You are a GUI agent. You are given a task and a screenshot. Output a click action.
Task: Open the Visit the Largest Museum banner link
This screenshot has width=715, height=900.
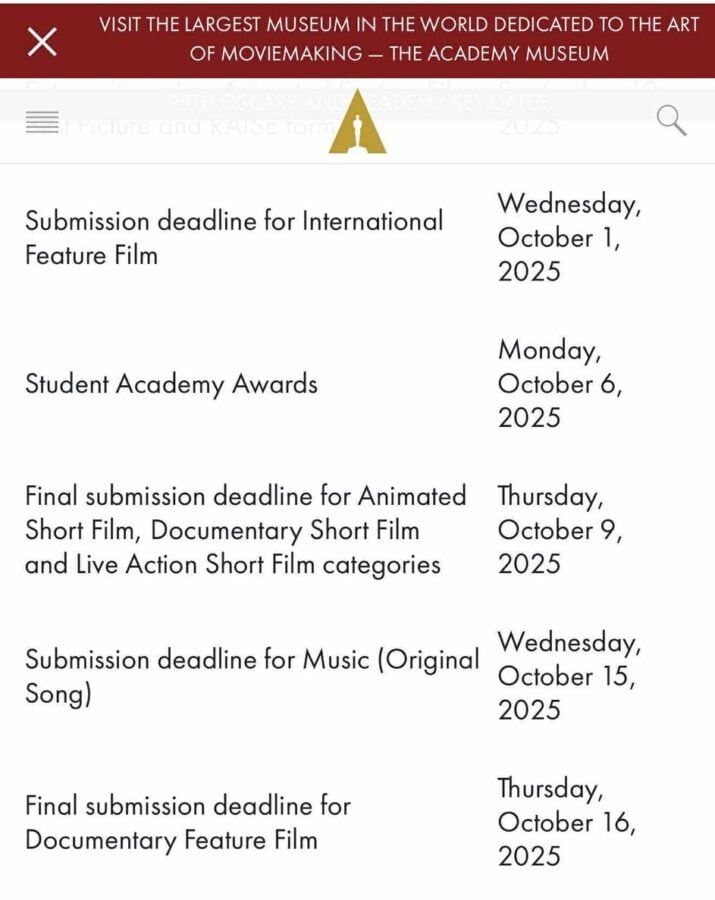pyautogui.click(x=398, y=26)
